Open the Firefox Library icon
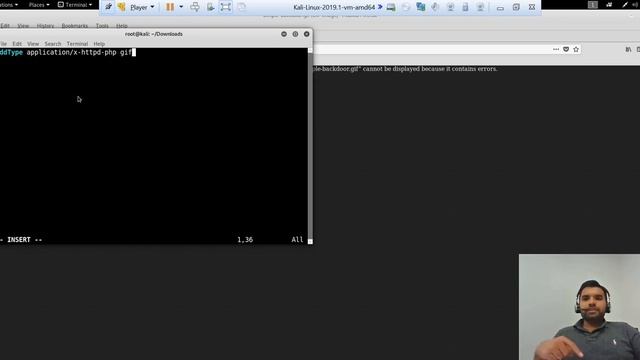The width and height of the screenshot is (640, 360). click(x=628, y=49)
